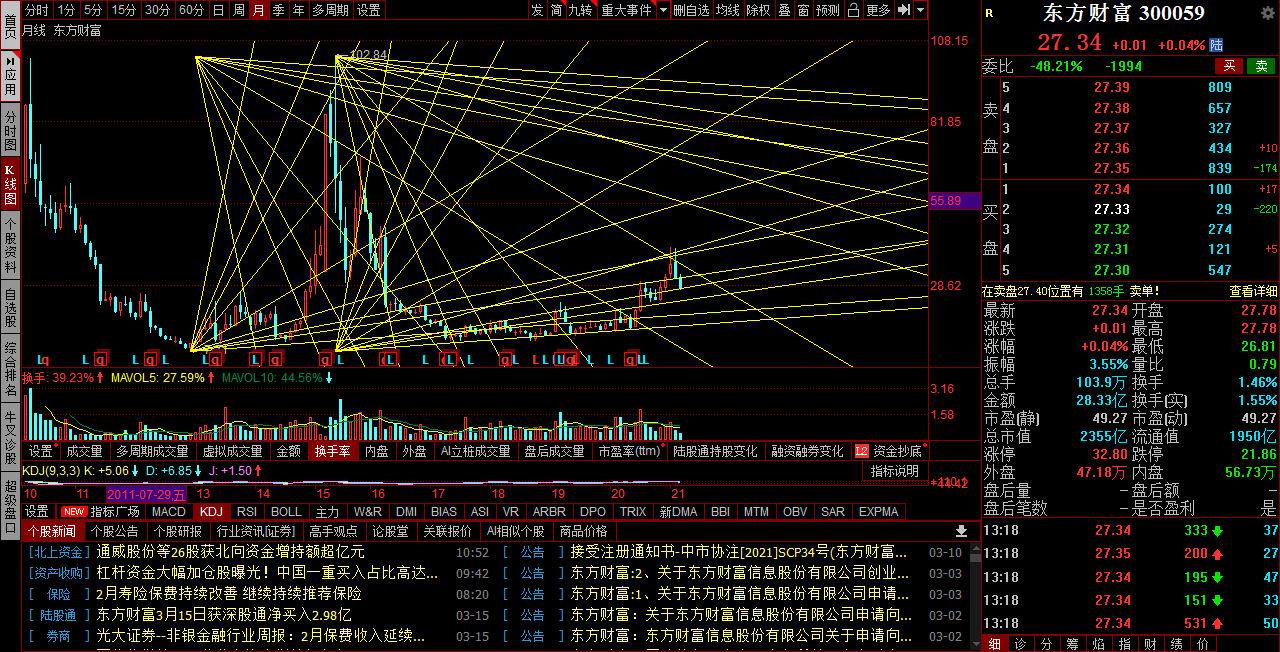Click the 查看详细 link
This screenshot has width=1280, height=652.
[1253, 291]
